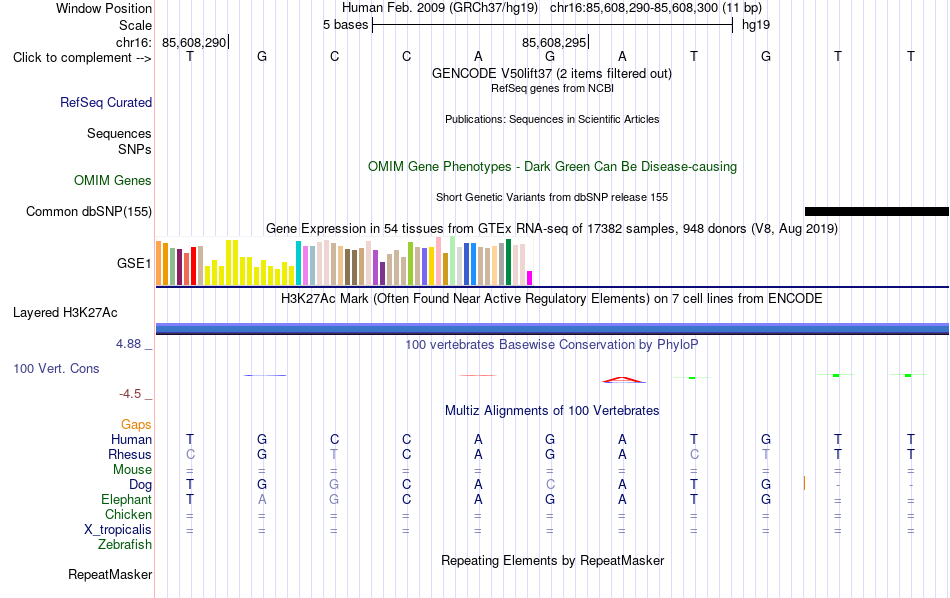The height and width of the screenshot is (598, 950).
Task: Select the black dbSNP variant bar
Action: point(877,211)
